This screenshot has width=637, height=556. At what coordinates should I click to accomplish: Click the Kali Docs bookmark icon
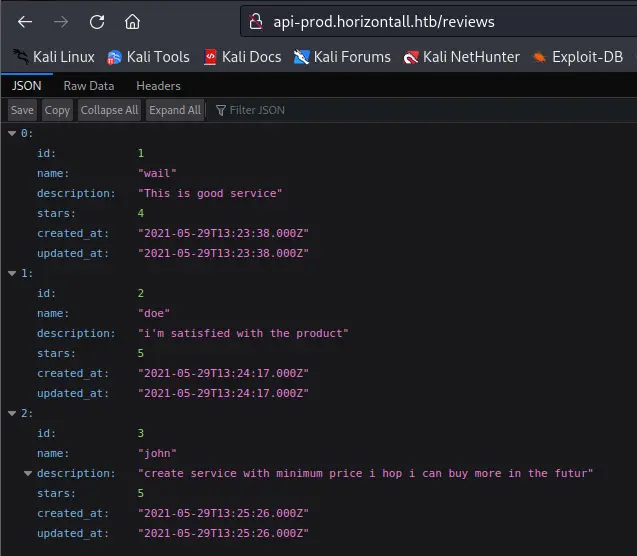pos(210,57)
